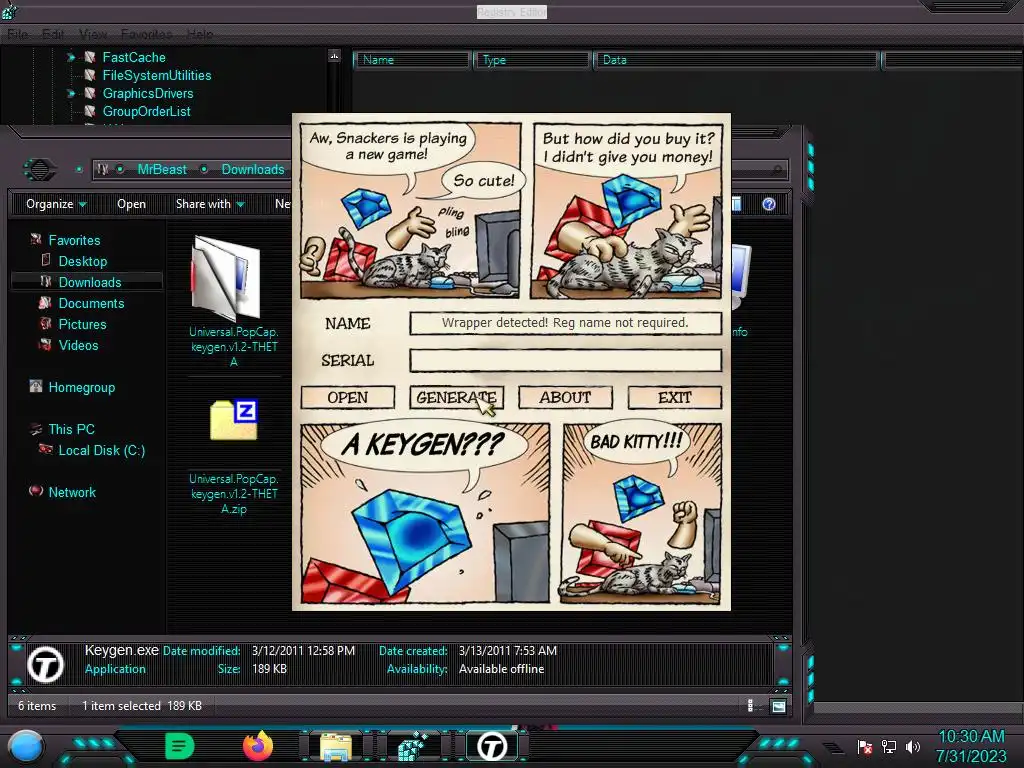The width and height of the screenshot is (1024, 768).
Task: Click the Favorites star icon
Action: click(35, 240)
